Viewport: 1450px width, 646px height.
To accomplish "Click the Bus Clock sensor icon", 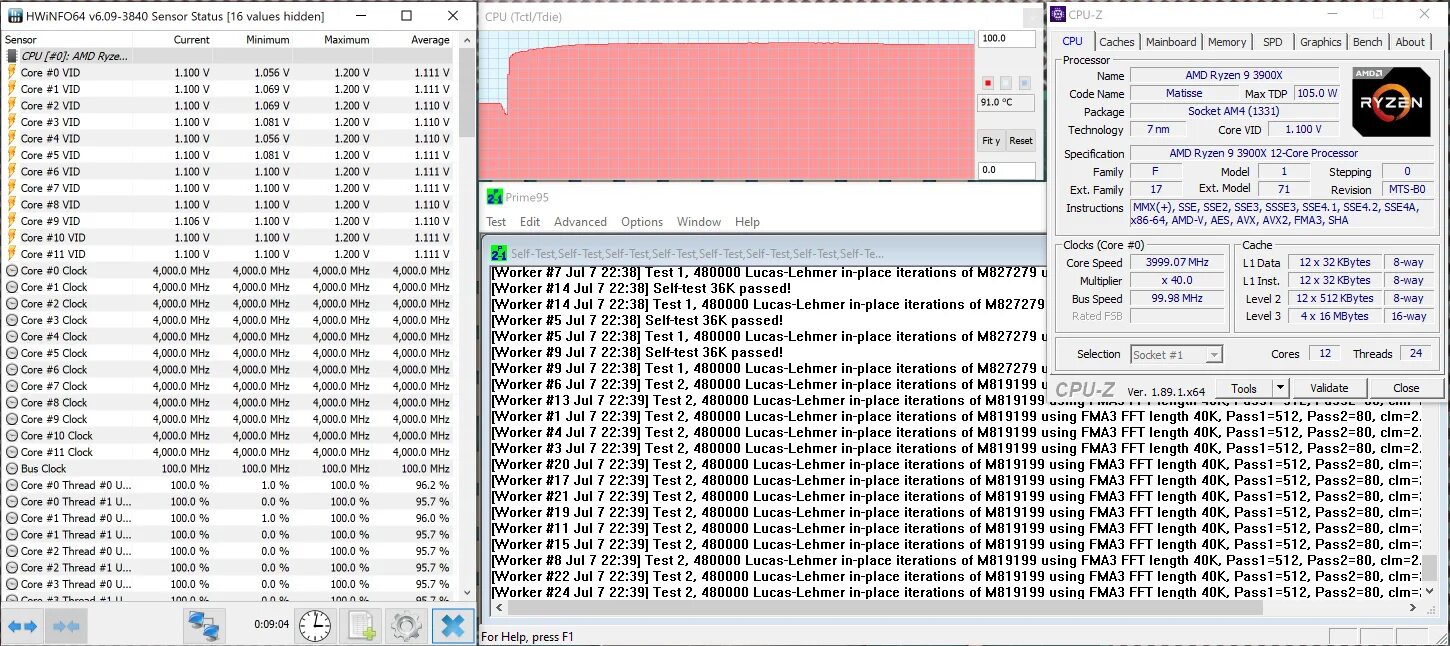I will pos(12,468).
